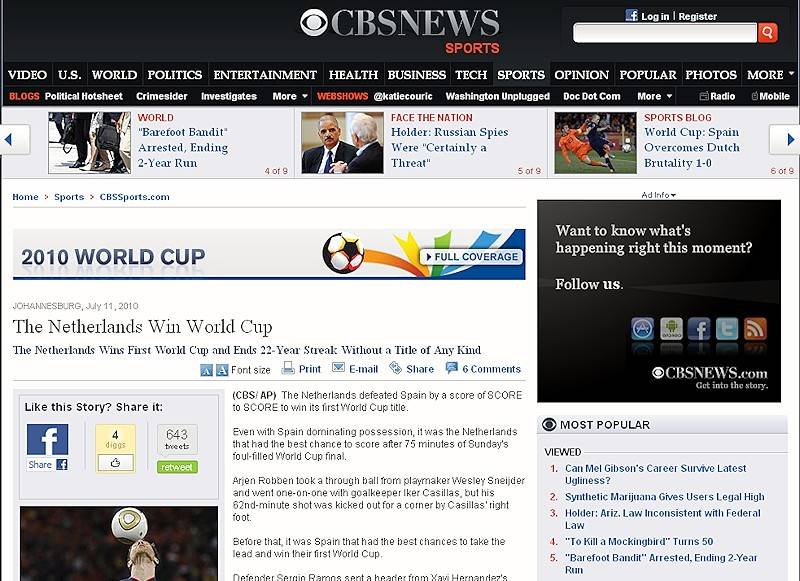Click the Digg thumbs-up button
The height and width of the screenshot is (581, 800).
pos(115,462)
